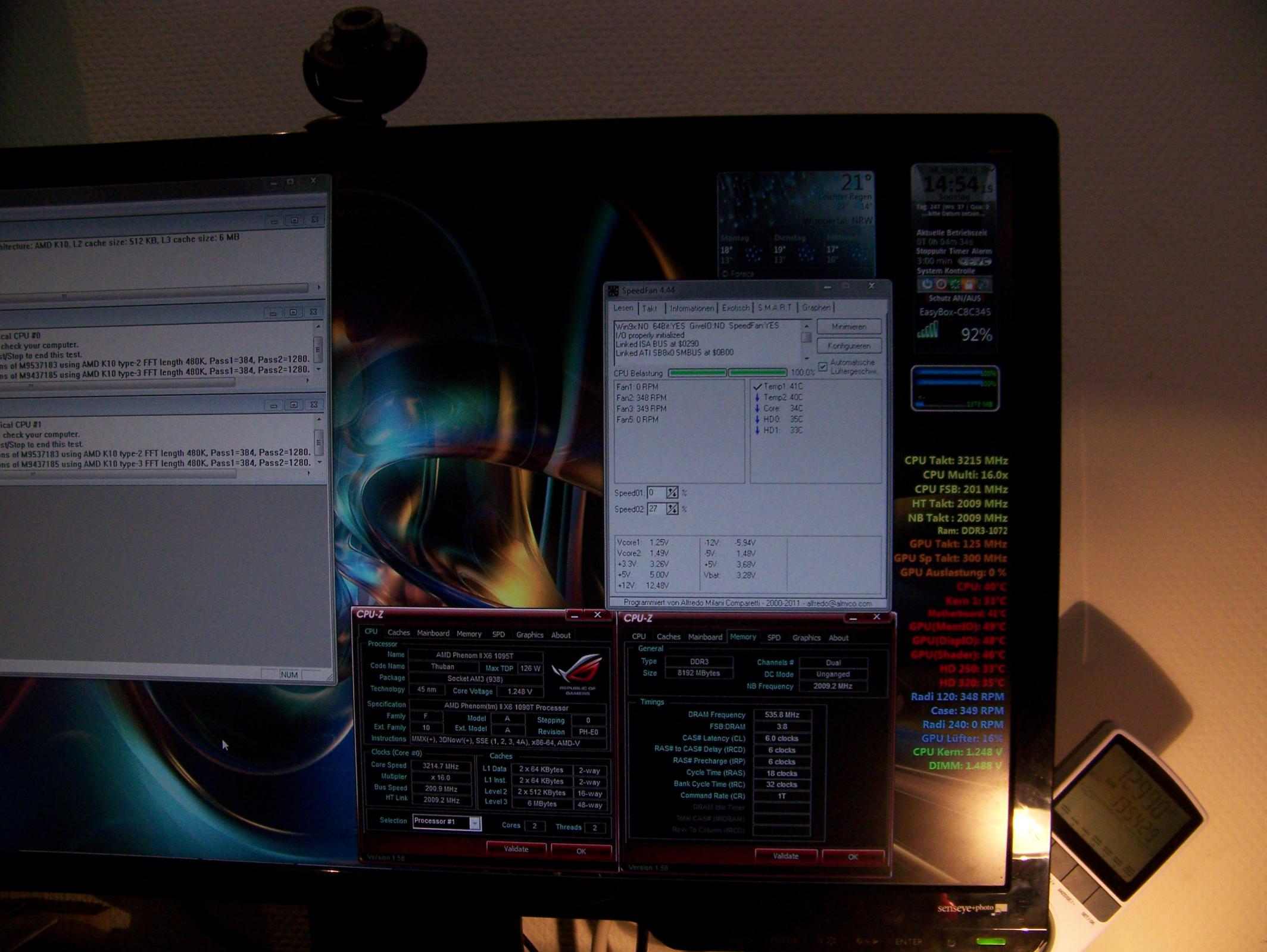
Task: Open Memory tab in the CPU-Z processor window
Action: (x=469, y=634)
